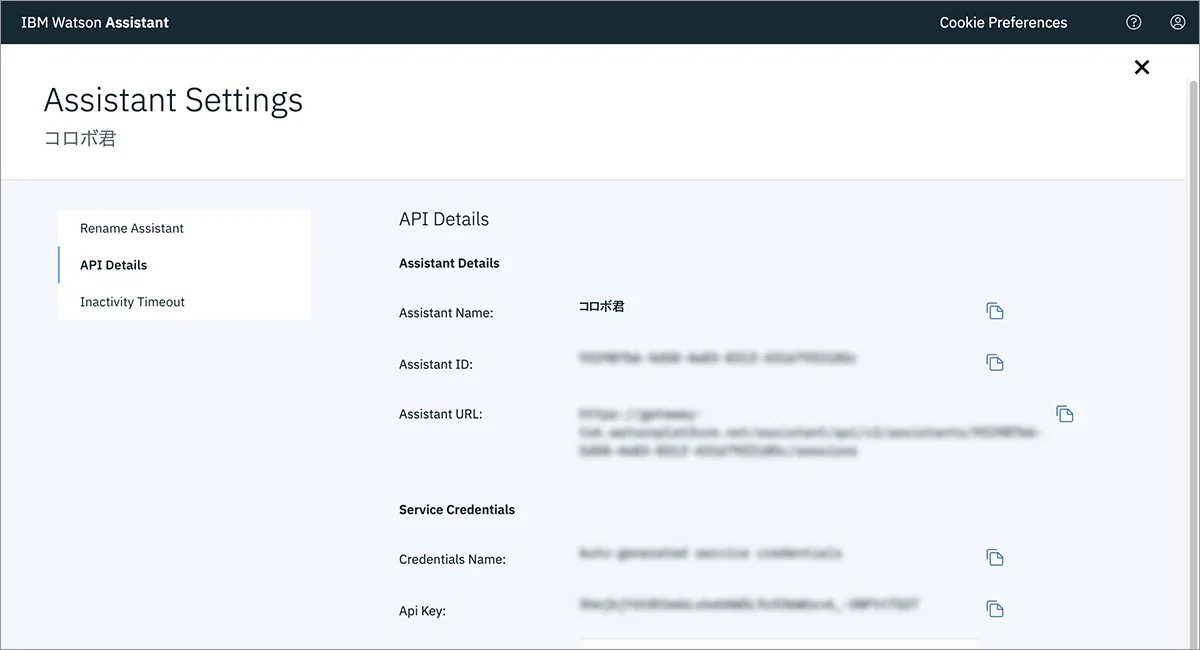Viewport: 1200px width, 650px height.
Task: Click the Assistant Details subheading
Action: (449, 263)
